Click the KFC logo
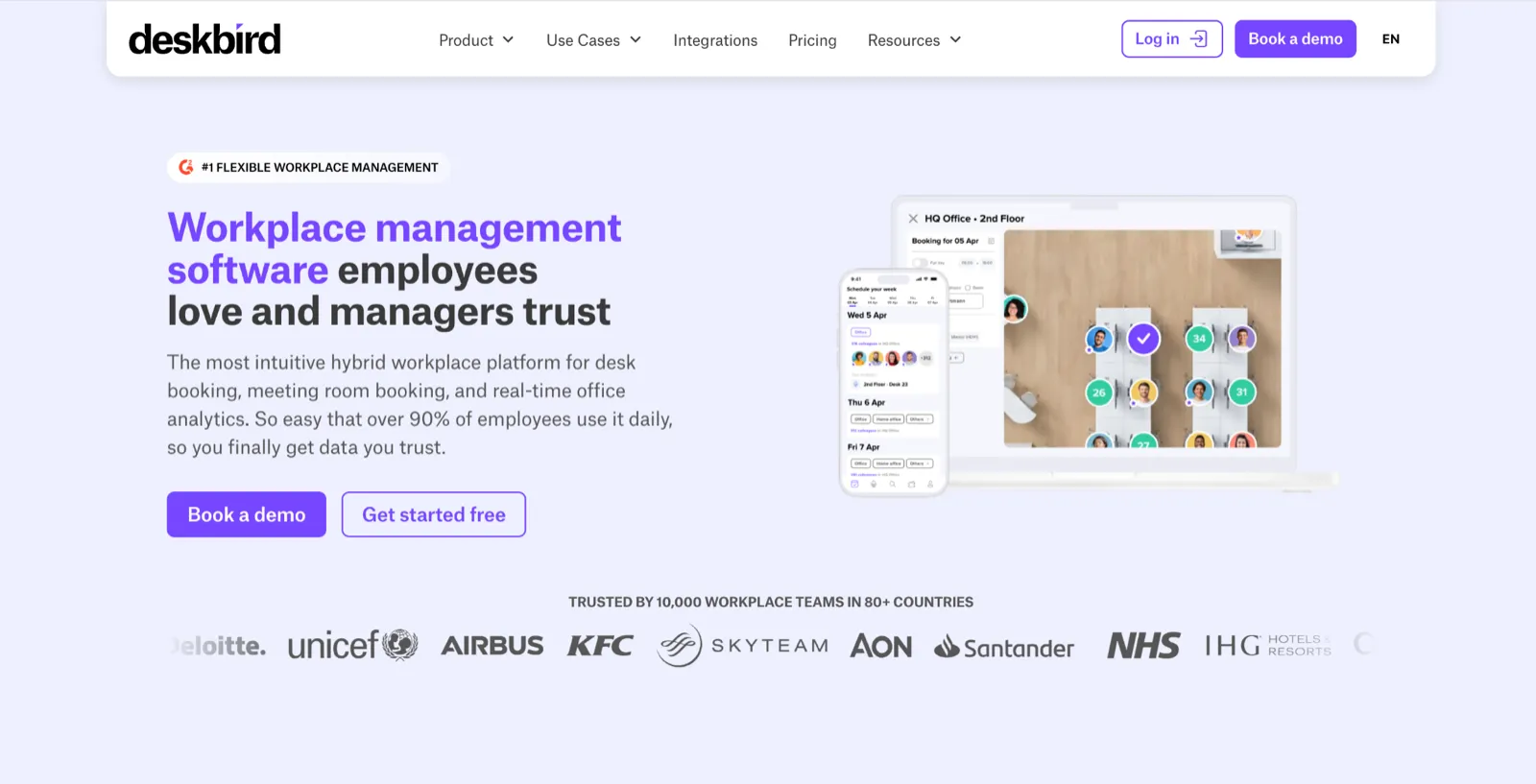1536x784 pixels. click(x=600, y=646)
